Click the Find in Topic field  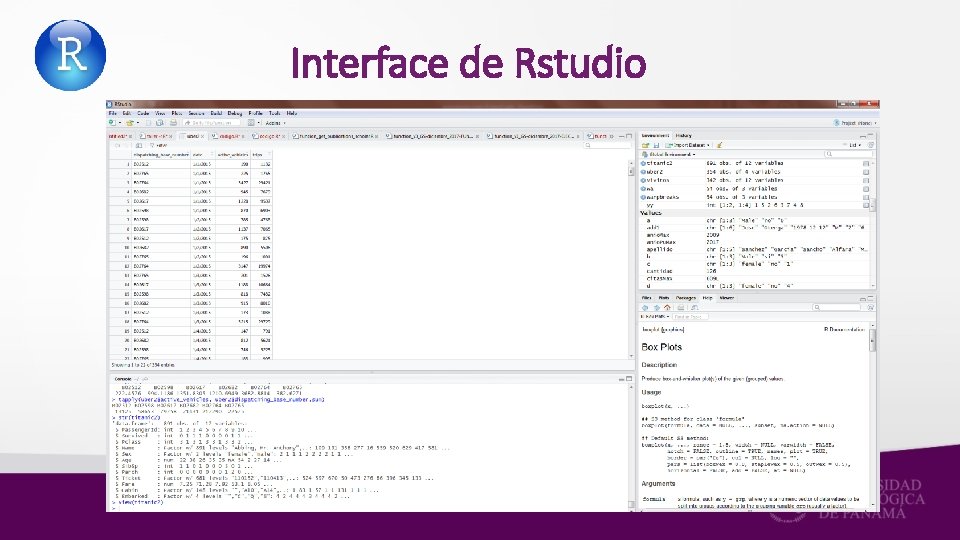691,317
